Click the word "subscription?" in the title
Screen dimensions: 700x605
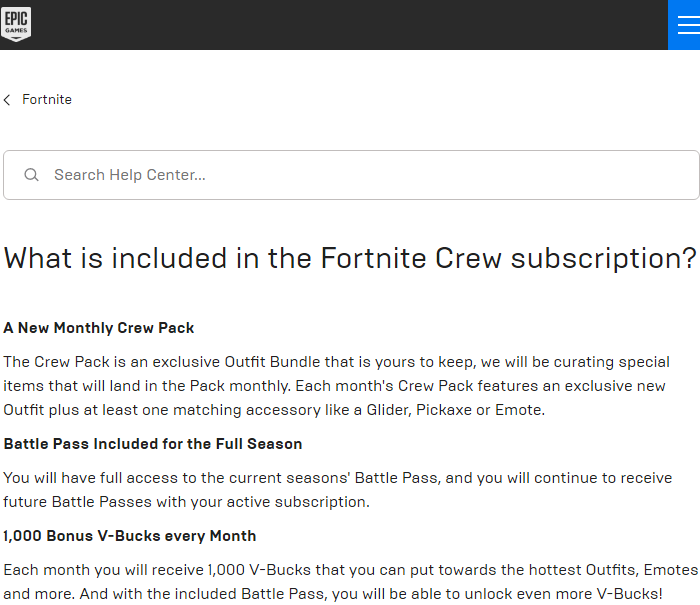[x=603, y=258]
